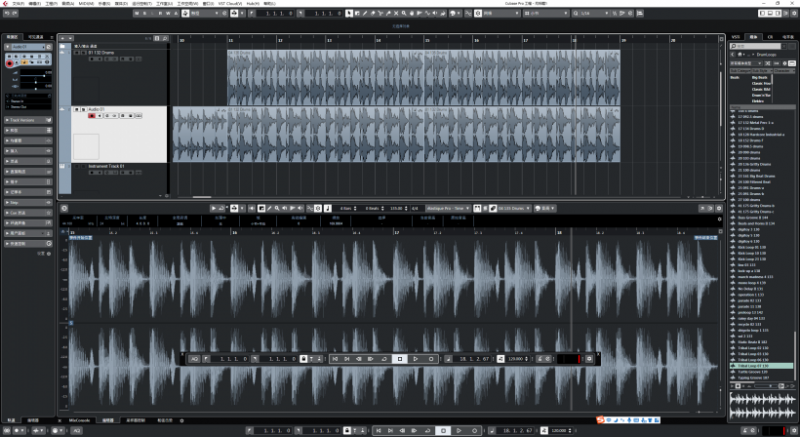
Task: Click the find tracks magnifier icon
Action: click(165, 38)
